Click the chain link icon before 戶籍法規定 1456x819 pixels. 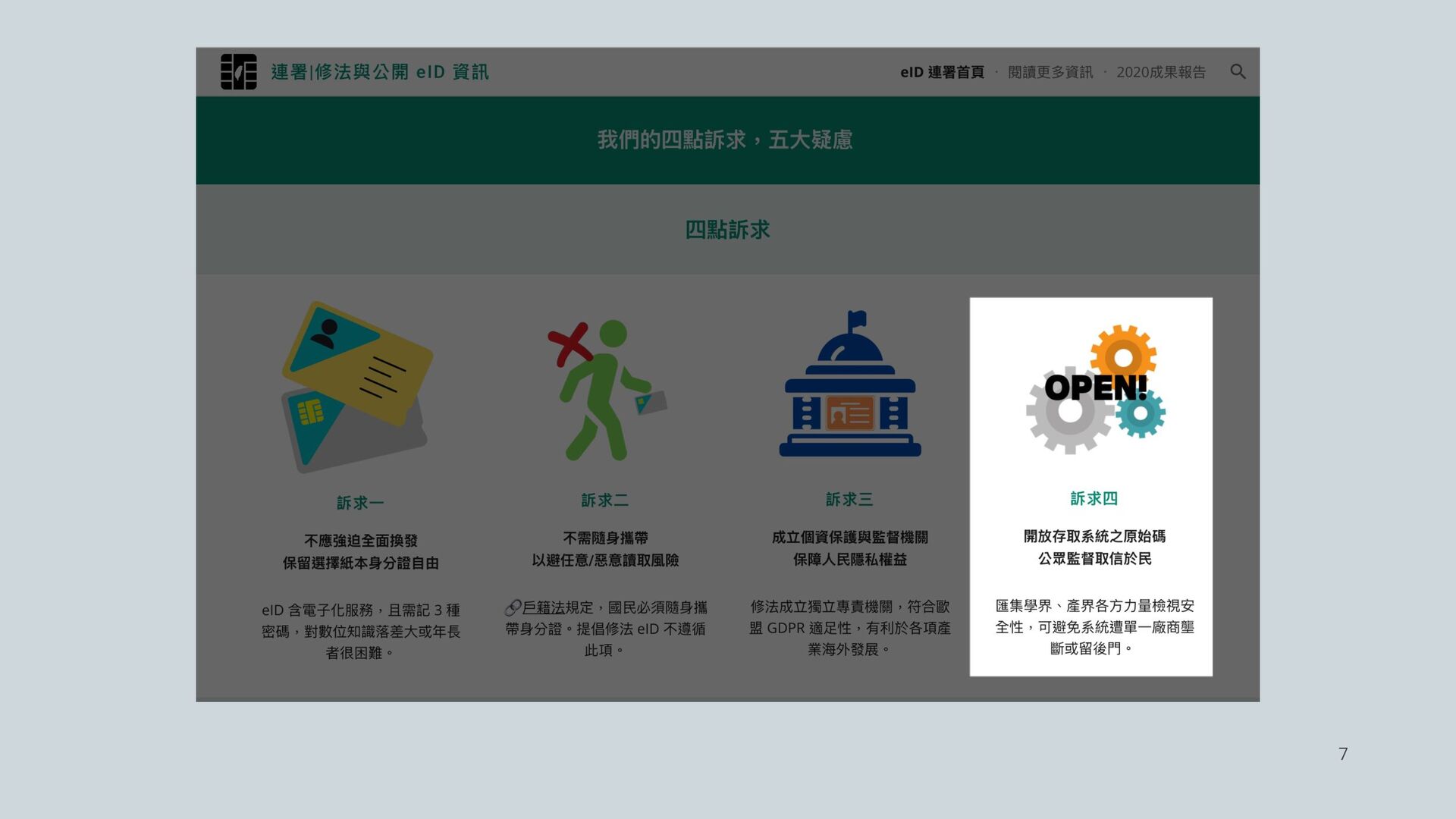tap(513, 608)
